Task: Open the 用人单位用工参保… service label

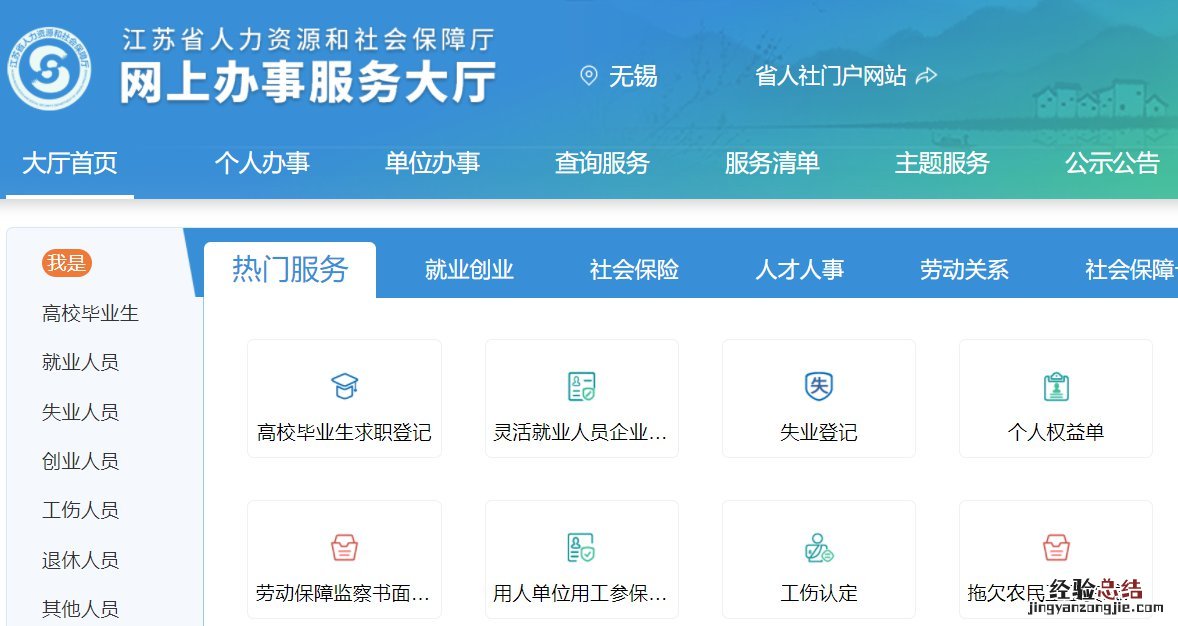Action: [580, 594]
